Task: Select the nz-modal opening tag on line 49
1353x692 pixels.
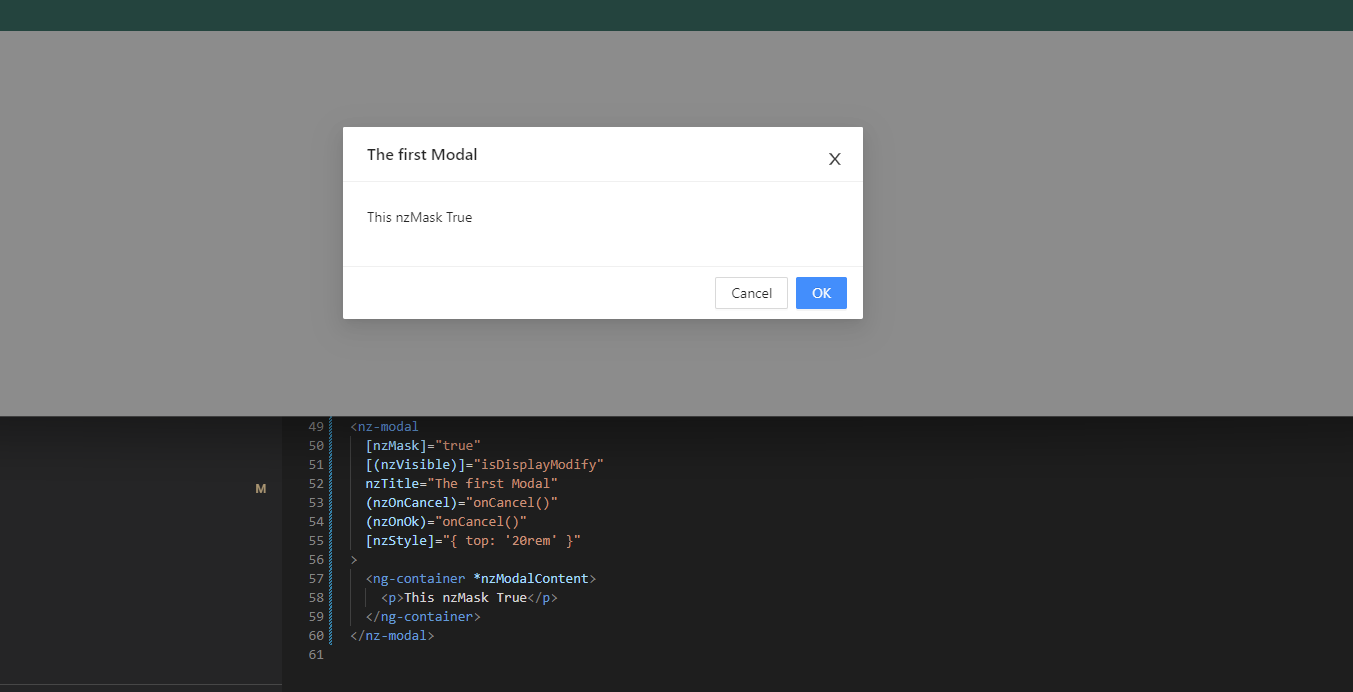Action: click(384, 426)
